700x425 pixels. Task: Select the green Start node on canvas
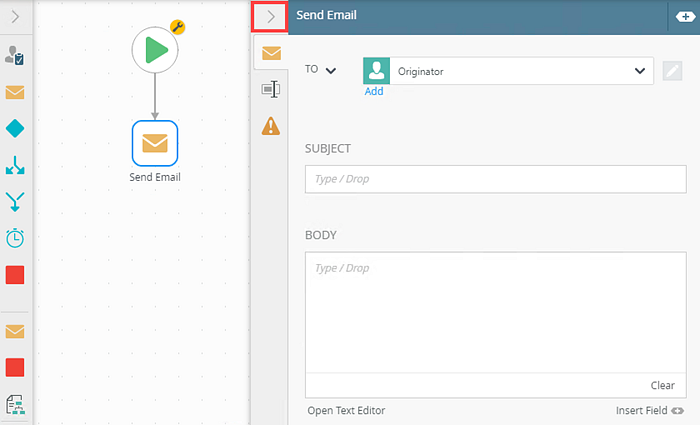point(155,50)
